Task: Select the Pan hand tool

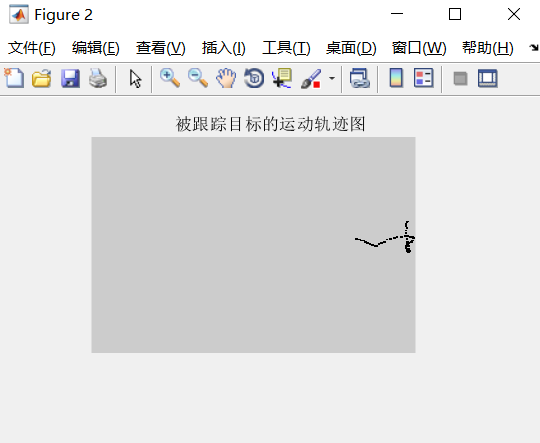Action: pos(226,78)
